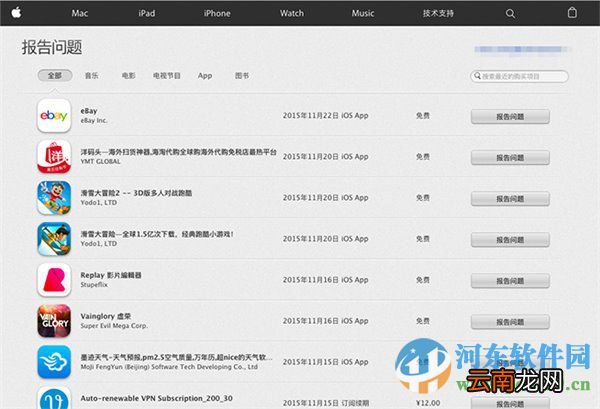Screen dimensions: 600x409
Task: Click the eBay Inc. developer name
Action: [94, 121]
